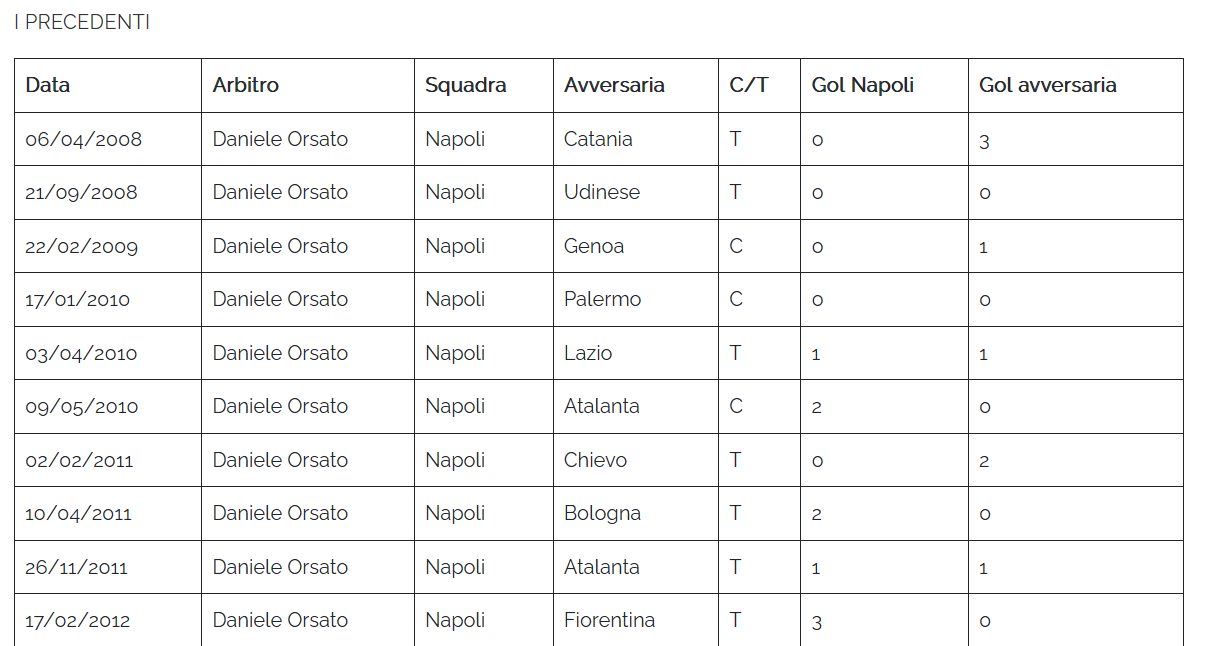Click the "I PRECEDENTI" section heading
This screenshot has height=646, width=1225.
82,22
